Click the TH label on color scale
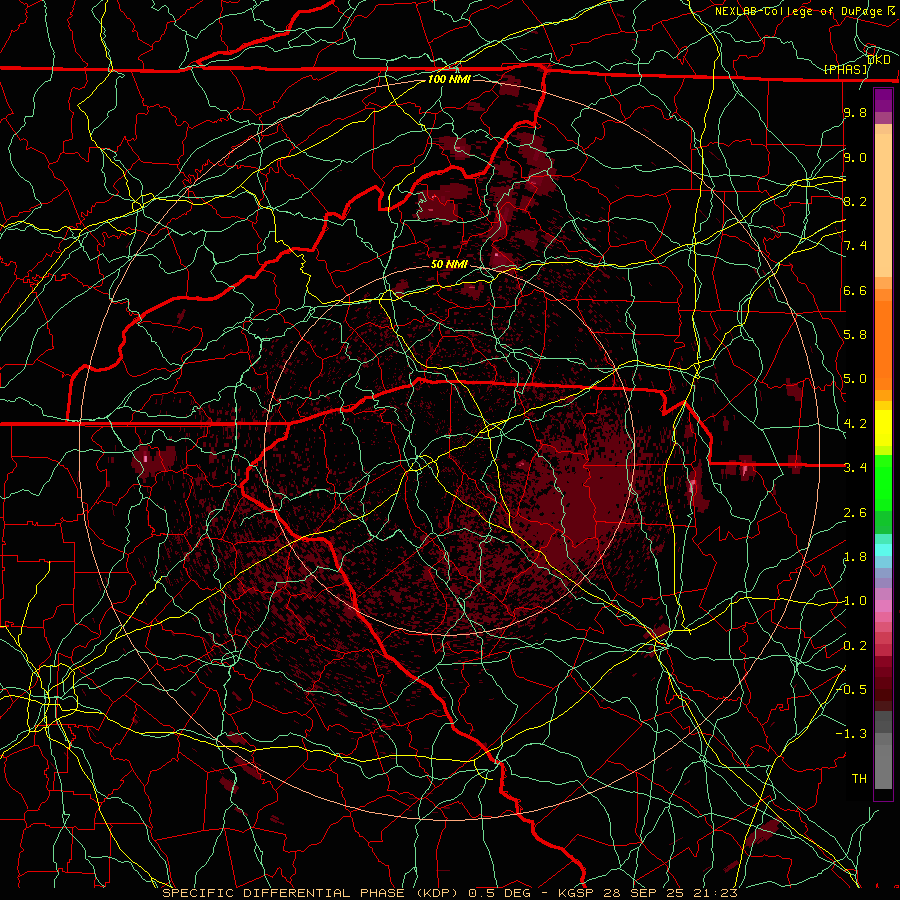This screenshot has width=900, height=900. (859, 779)
